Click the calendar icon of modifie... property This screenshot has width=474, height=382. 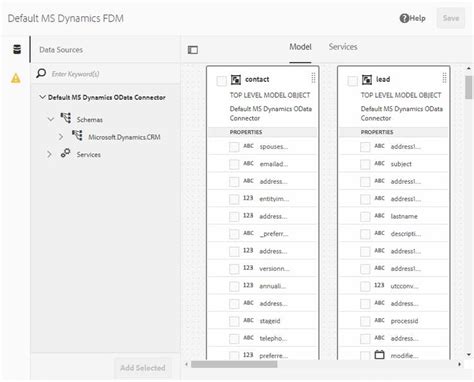pos(379,354)
